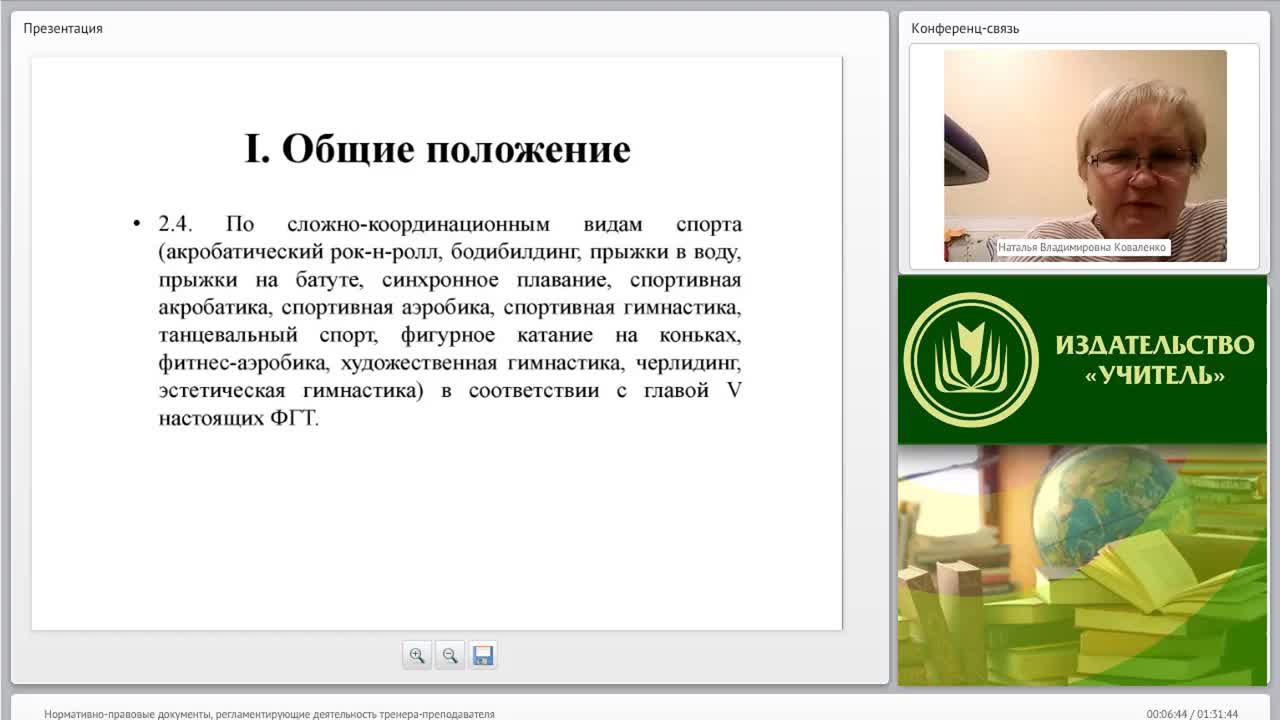Click the speaker name label Наталья Владимировна Коваленко

(x=1082, y=247)
